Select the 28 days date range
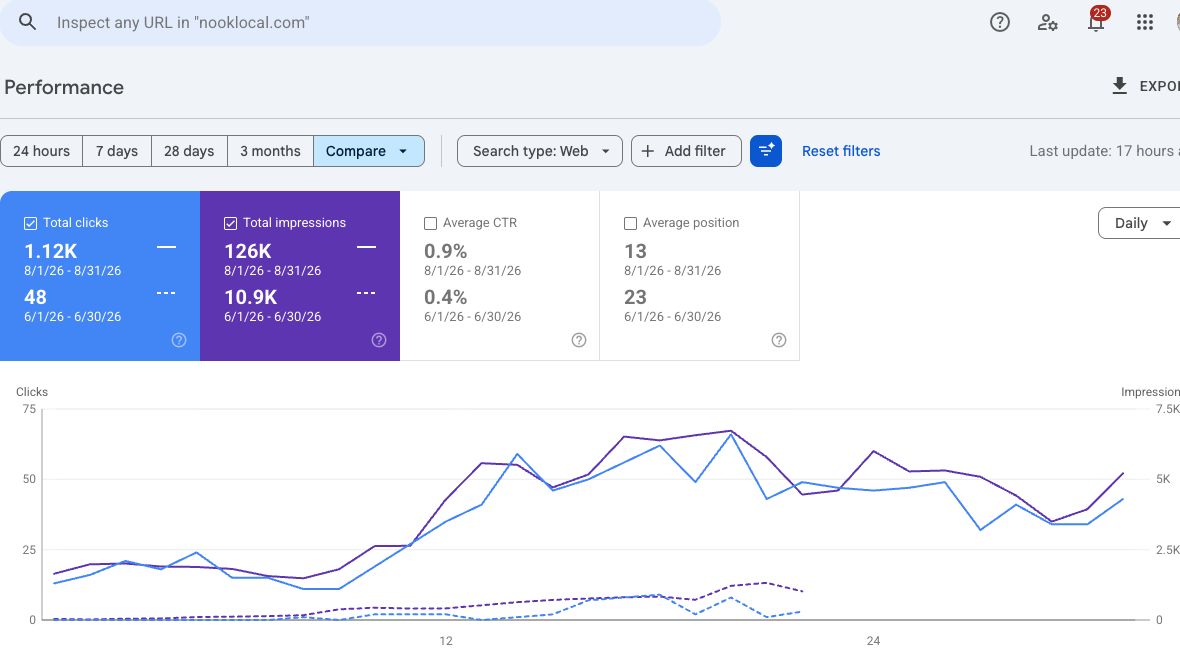The image size is (1180, 668). pyautogui.click(x=189, y=151)
